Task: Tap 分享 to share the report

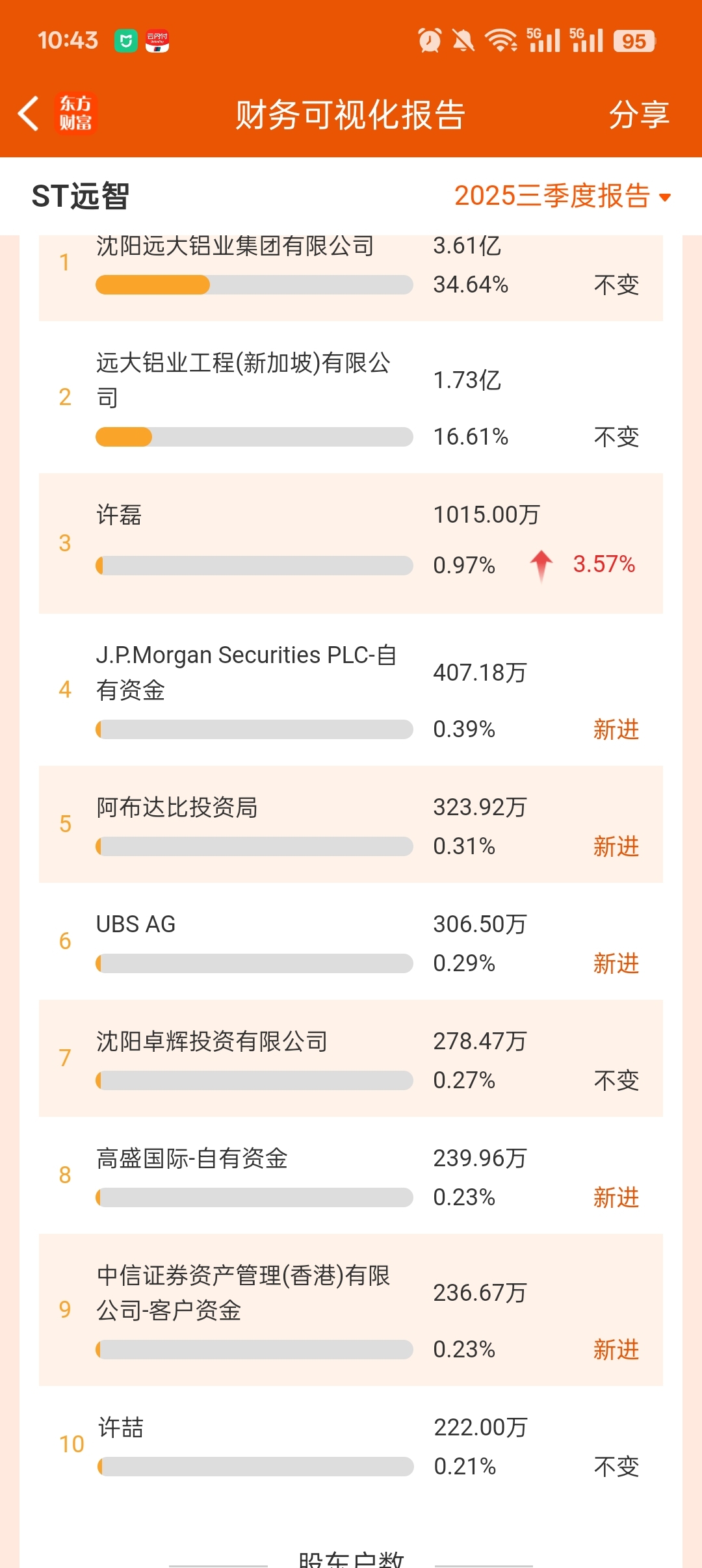Action: tap(639, 115)
